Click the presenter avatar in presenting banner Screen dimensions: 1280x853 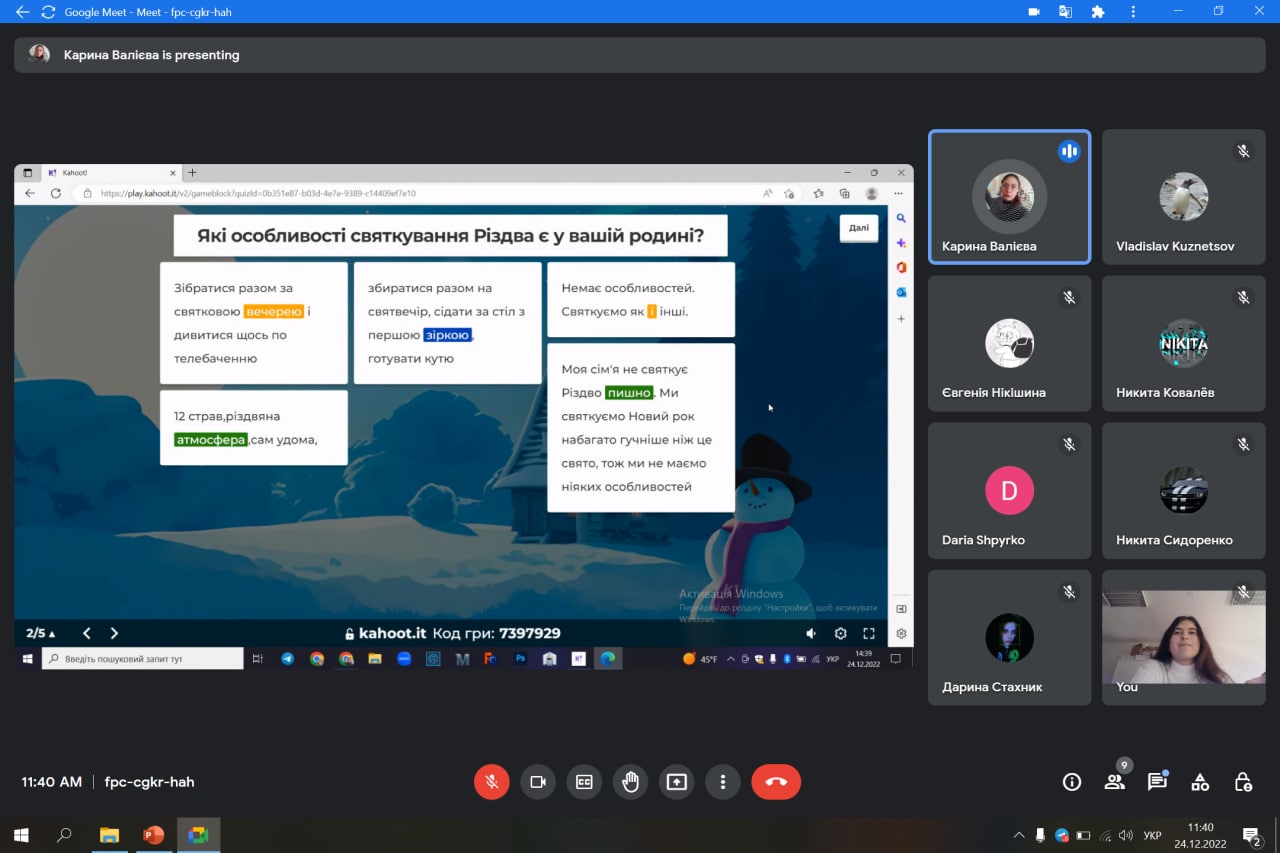coord(40,54)
